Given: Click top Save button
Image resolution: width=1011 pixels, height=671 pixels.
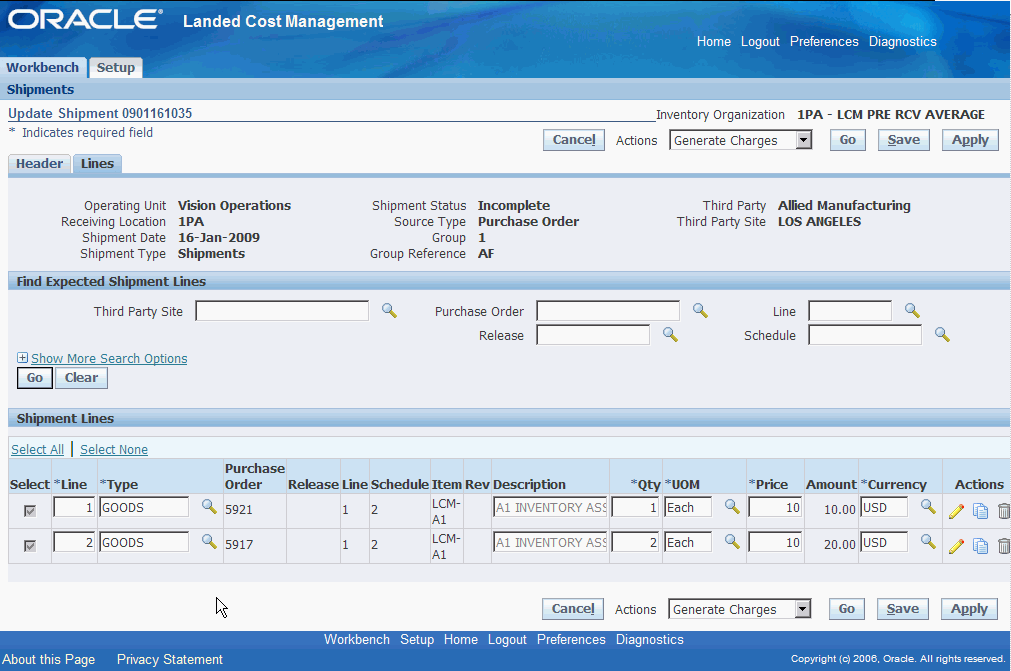Looking at the screenshot, I should coord(903,140).
